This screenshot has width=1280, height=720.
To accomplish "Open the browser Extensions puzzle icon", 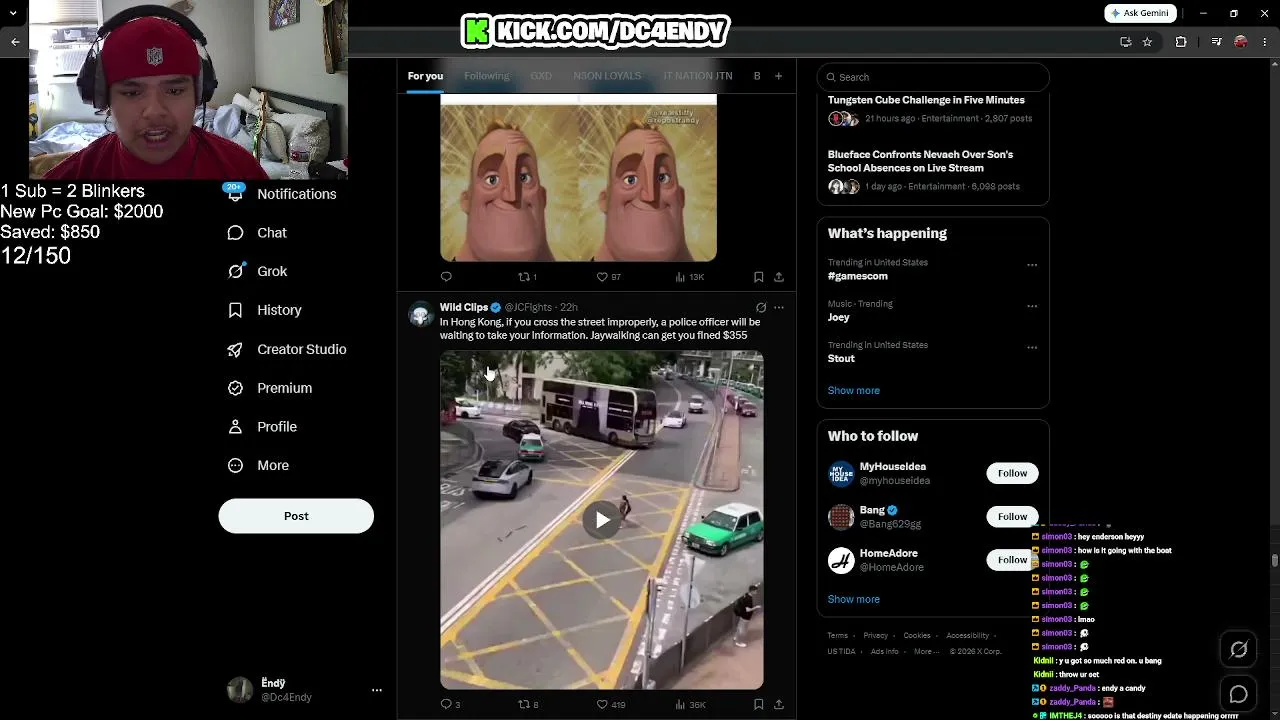I will coord(1181,42).
